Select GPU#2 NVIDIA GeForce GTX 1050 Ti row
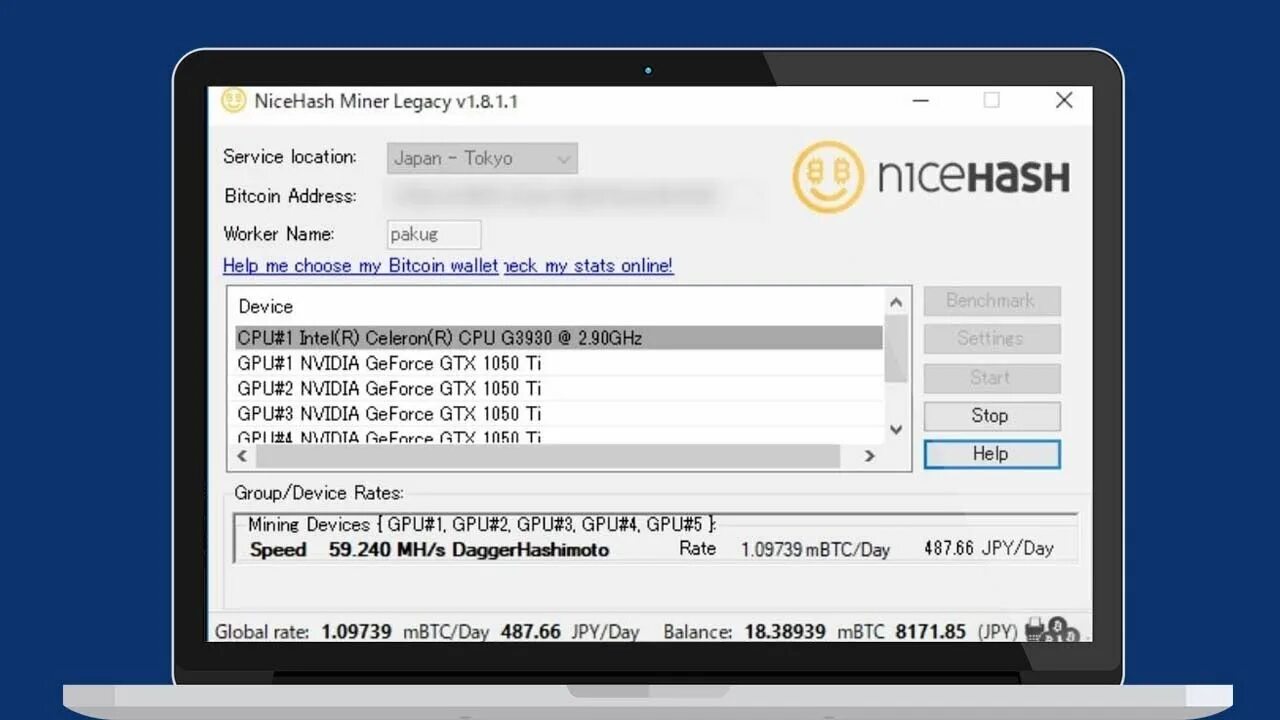Viewport: 1280px width, 720px height. [x=559, y=388]
